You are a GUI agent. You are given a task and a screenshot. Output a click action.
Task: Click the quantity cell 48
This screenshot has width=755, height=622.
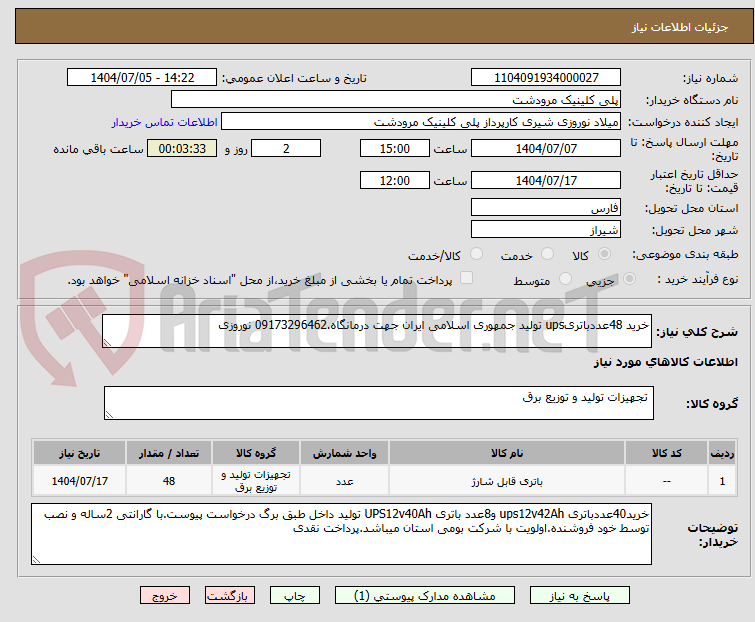pos(169,481)
